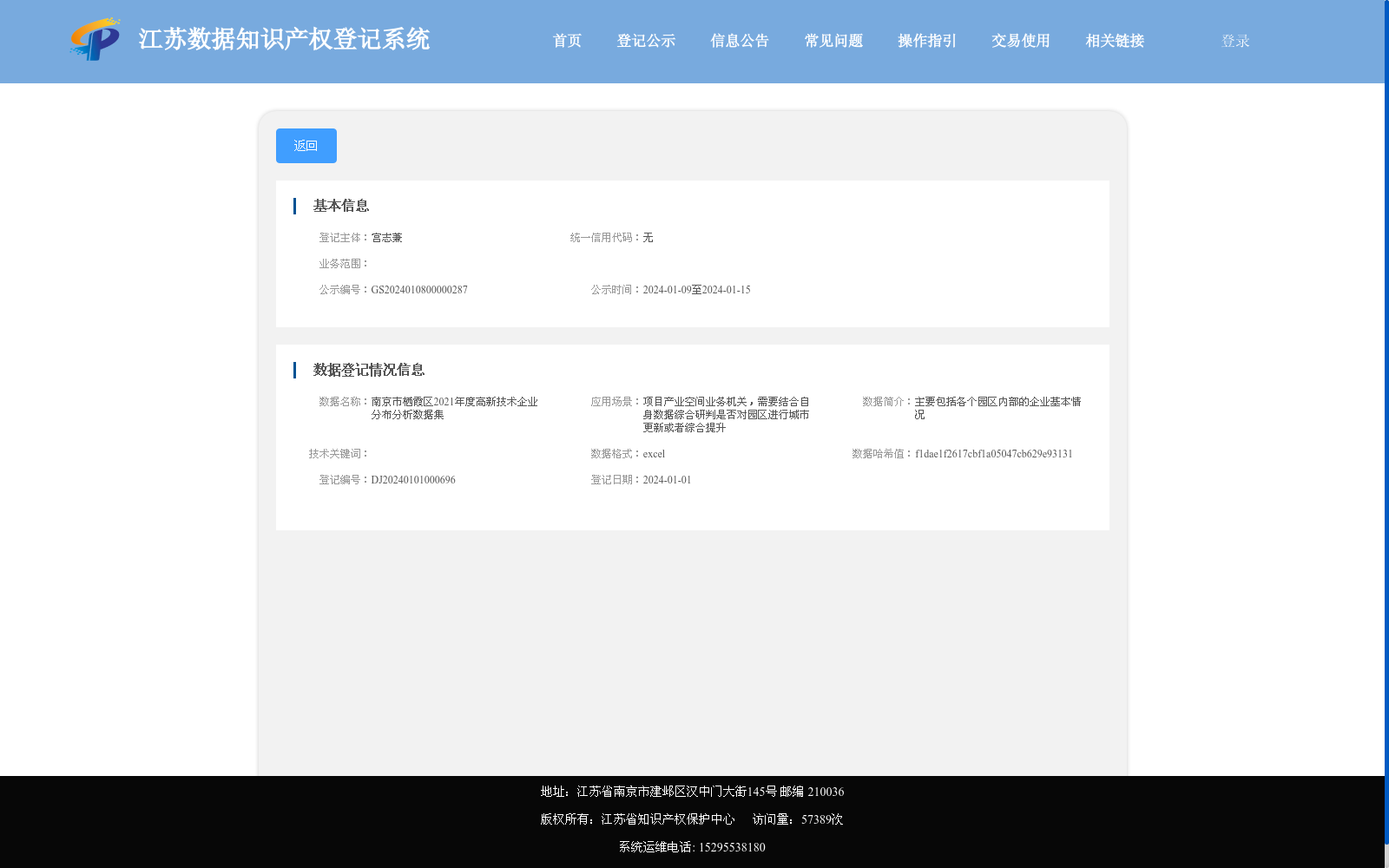Select the footer copyright 江苏省知识产权保护中心

(x=668, y=819)
